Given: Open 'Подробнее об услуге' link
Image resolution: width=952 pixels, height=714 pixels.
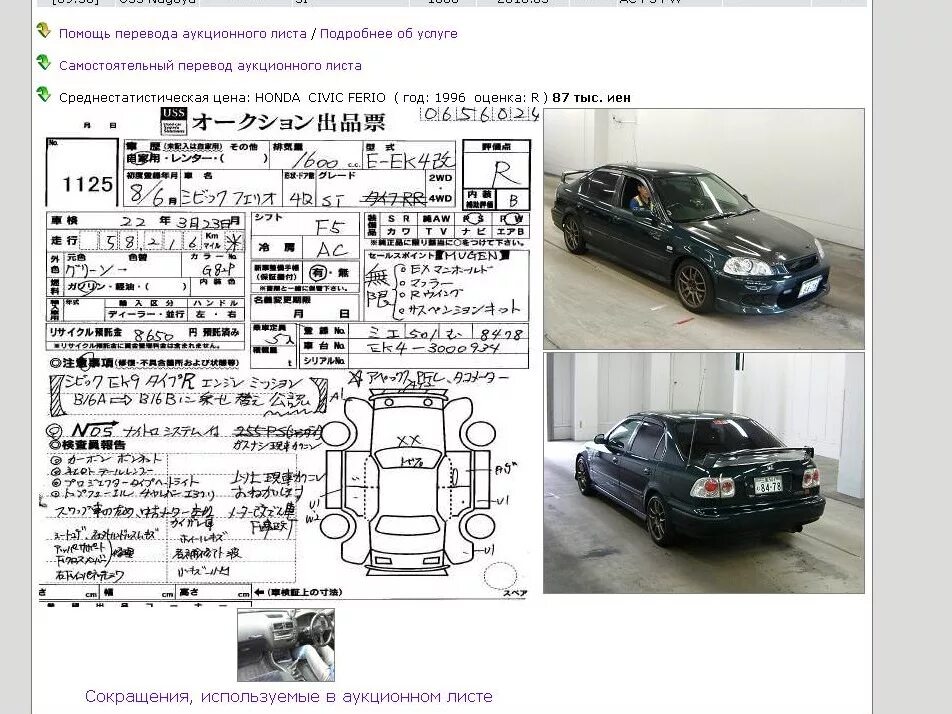Looking at the screenshot, I should [389, 33].
